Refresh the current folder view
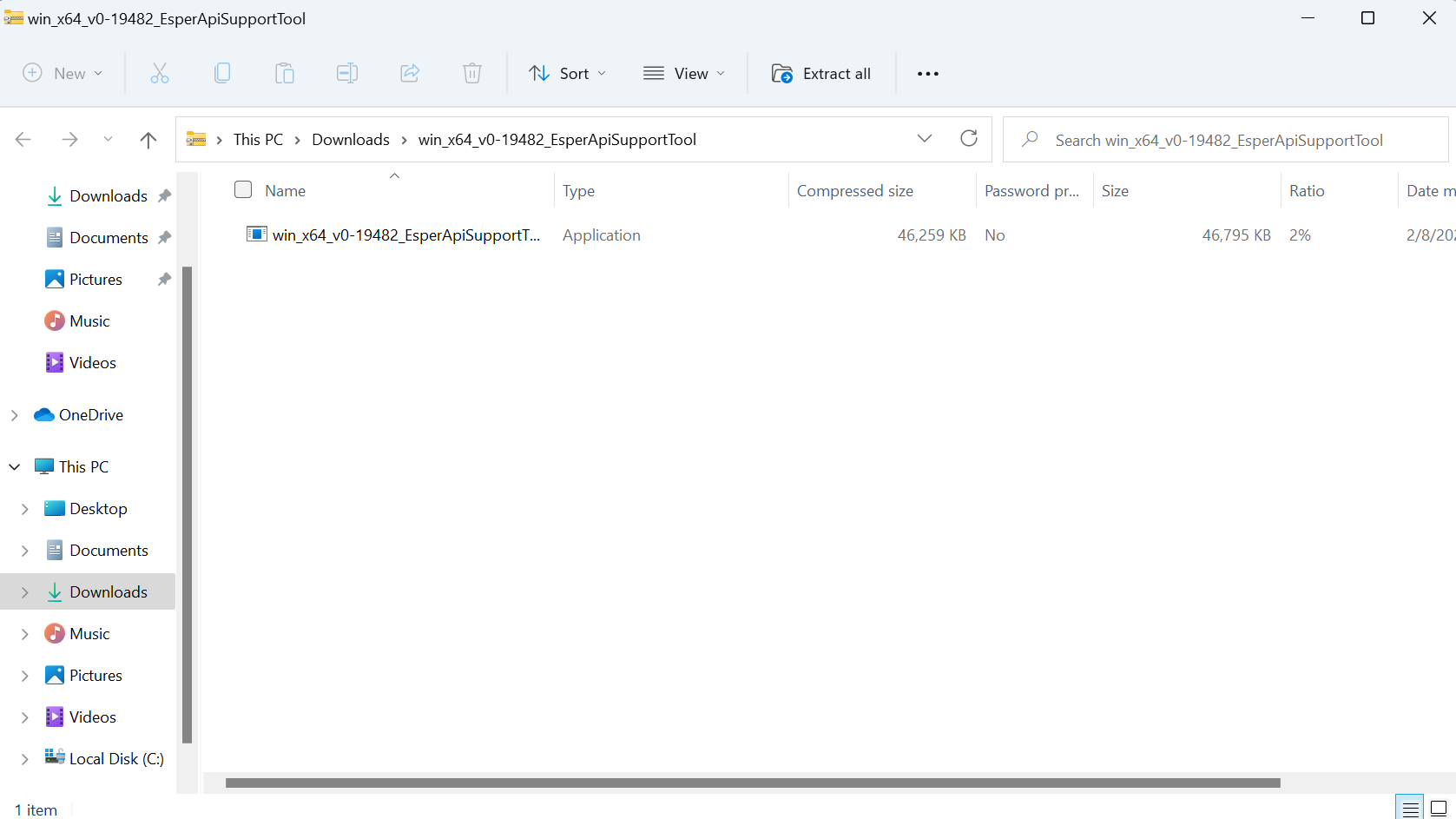This screenshot has height=819, width=1456. 969,138
